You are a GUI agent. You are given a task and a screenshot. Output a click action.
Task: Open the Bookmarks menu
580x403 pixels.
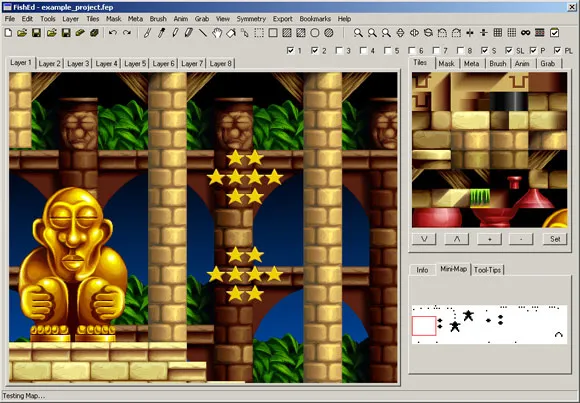click(x=315, y=19)
